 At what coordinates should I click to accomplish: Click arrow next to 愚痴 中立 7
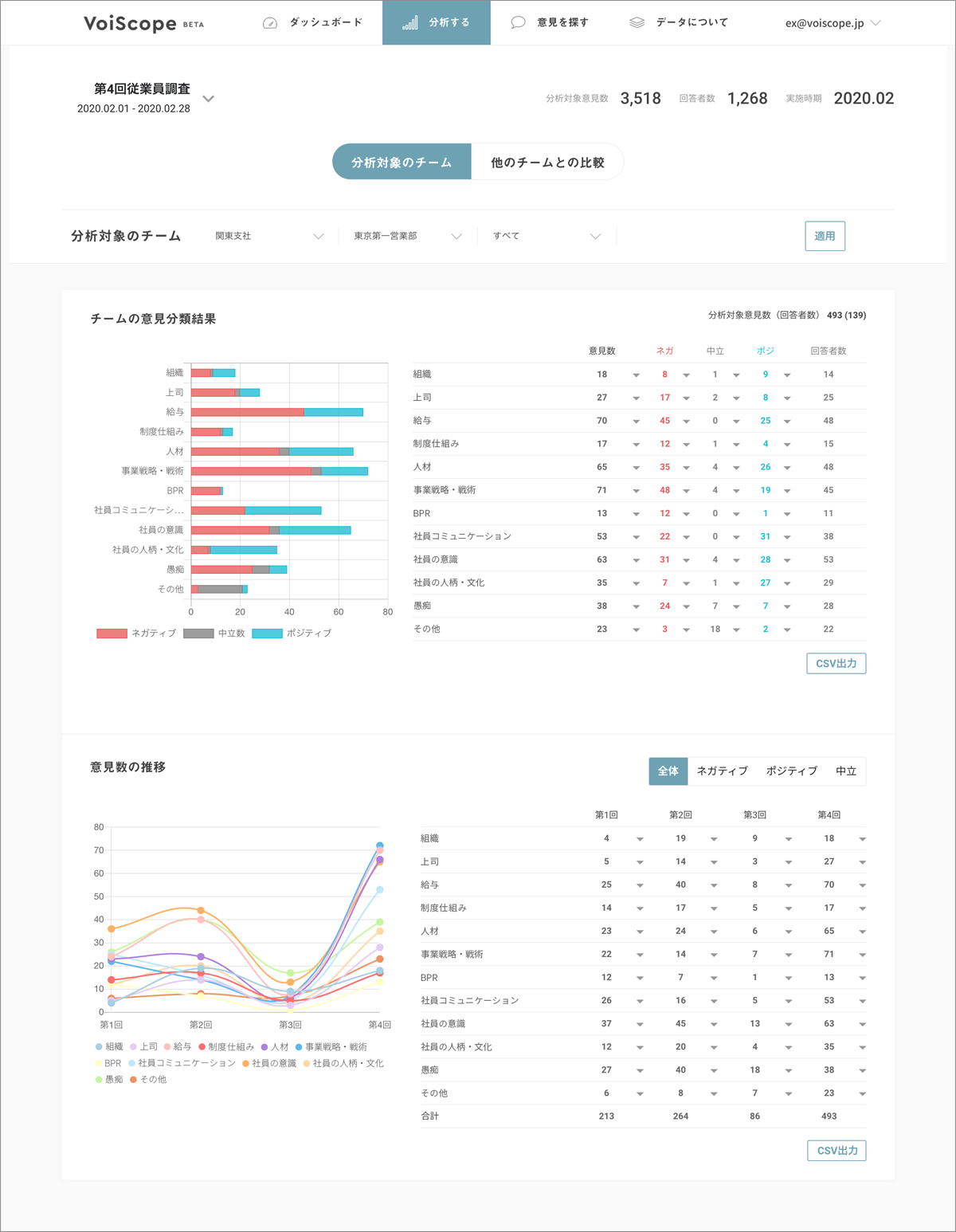pos(736,606)
